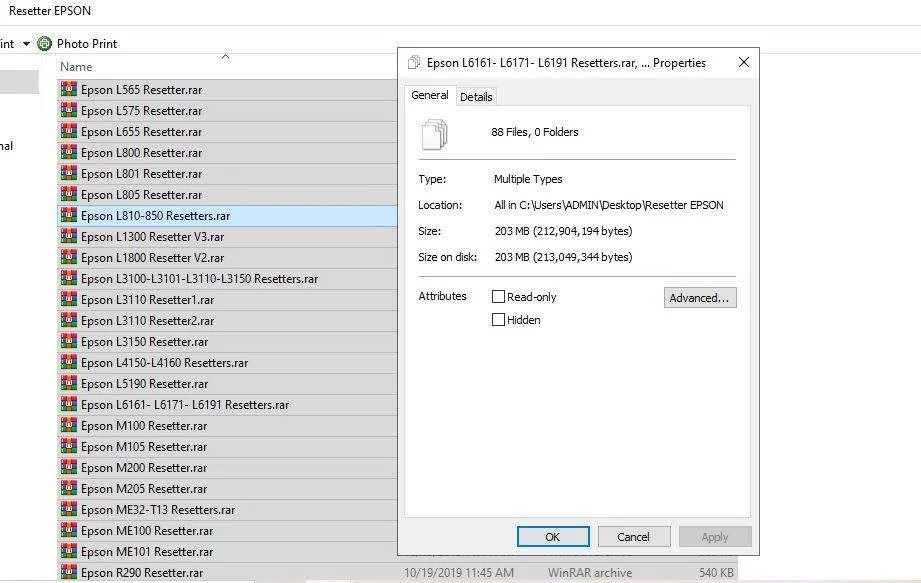The height and width of the screenshot is (583, 921).
Task: Click the WinRAR icon of Epson L1800 Resetter V2.rar
Action: click(x=69, y=257)
